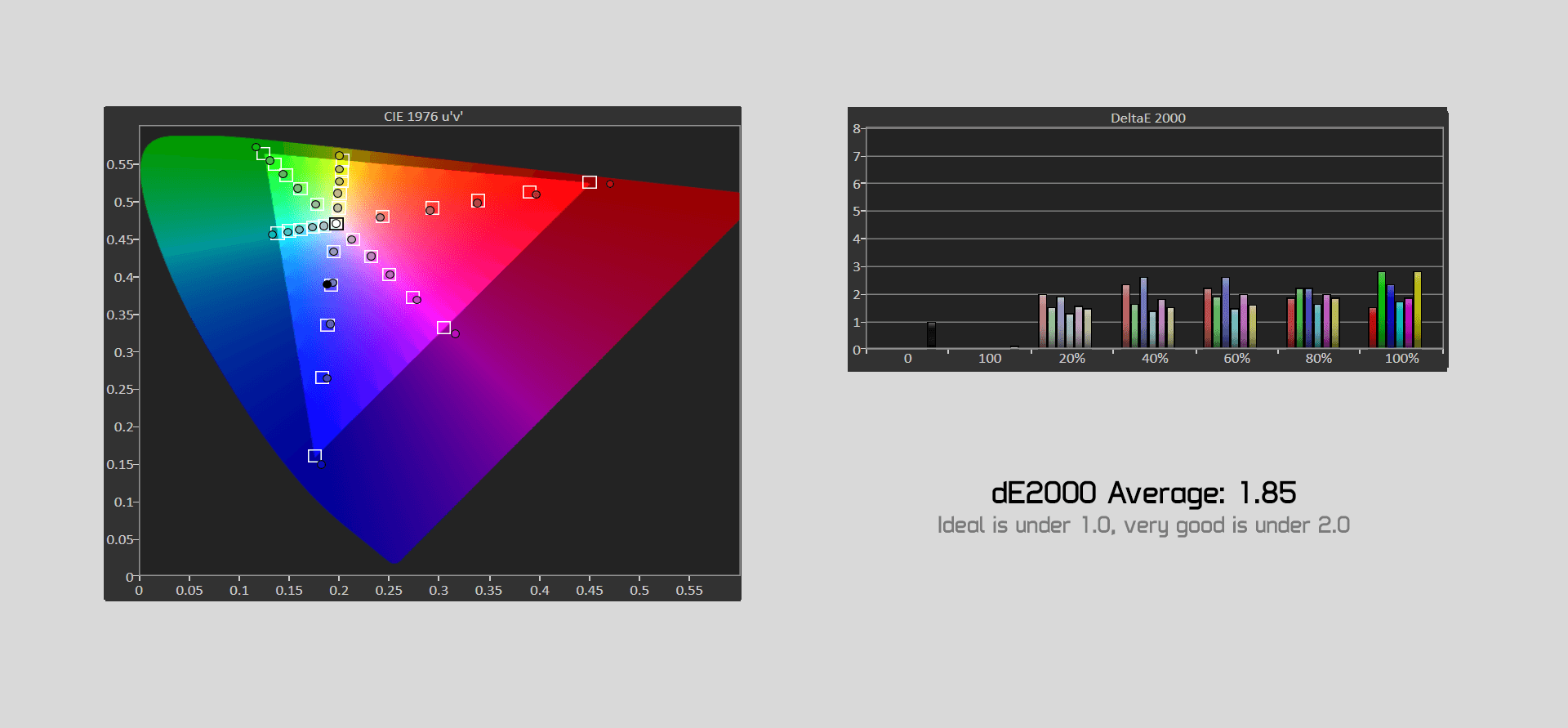Click the topmost yellow measurement circle
The image size is (1568, 728).
(x=339, y=155)
